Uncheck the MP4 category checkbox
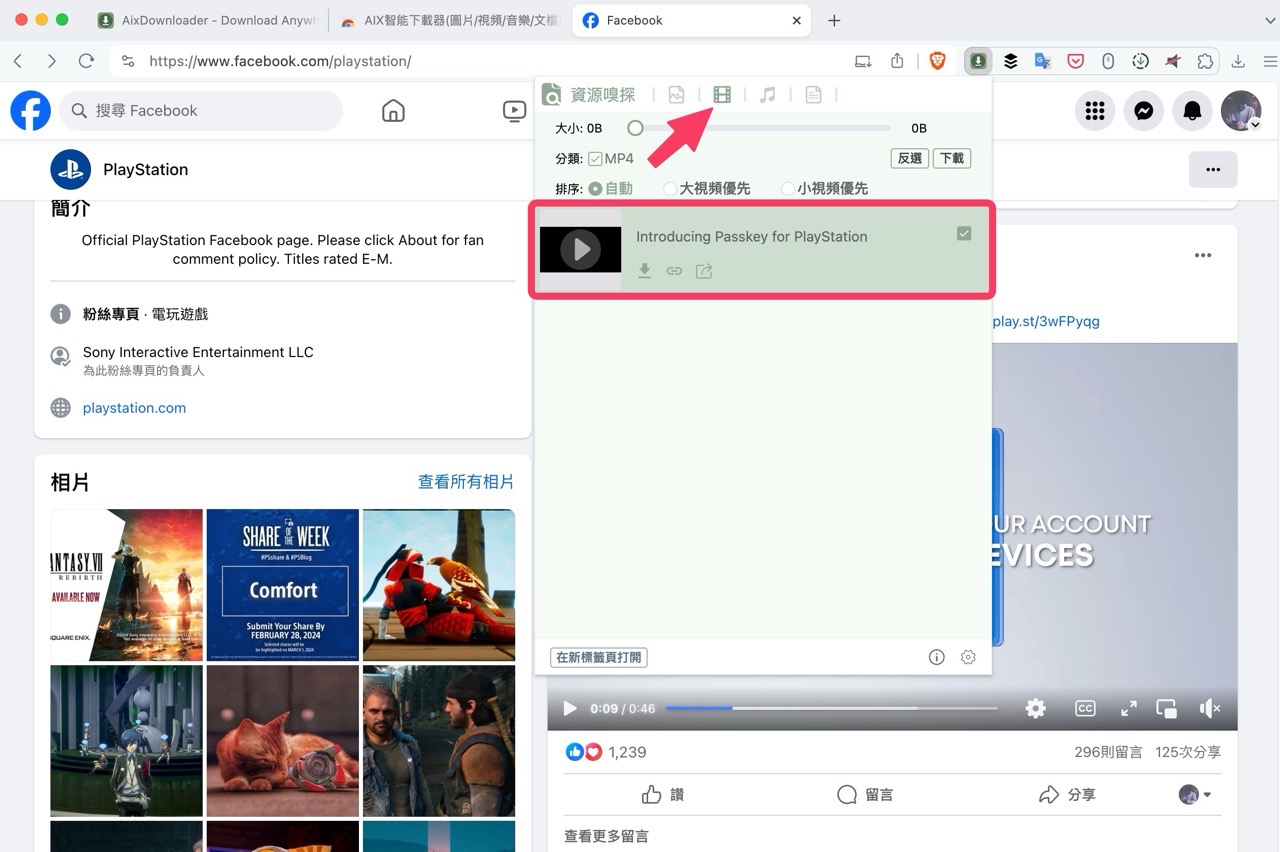Viewport: 1280px width, 852px height. 595,159
